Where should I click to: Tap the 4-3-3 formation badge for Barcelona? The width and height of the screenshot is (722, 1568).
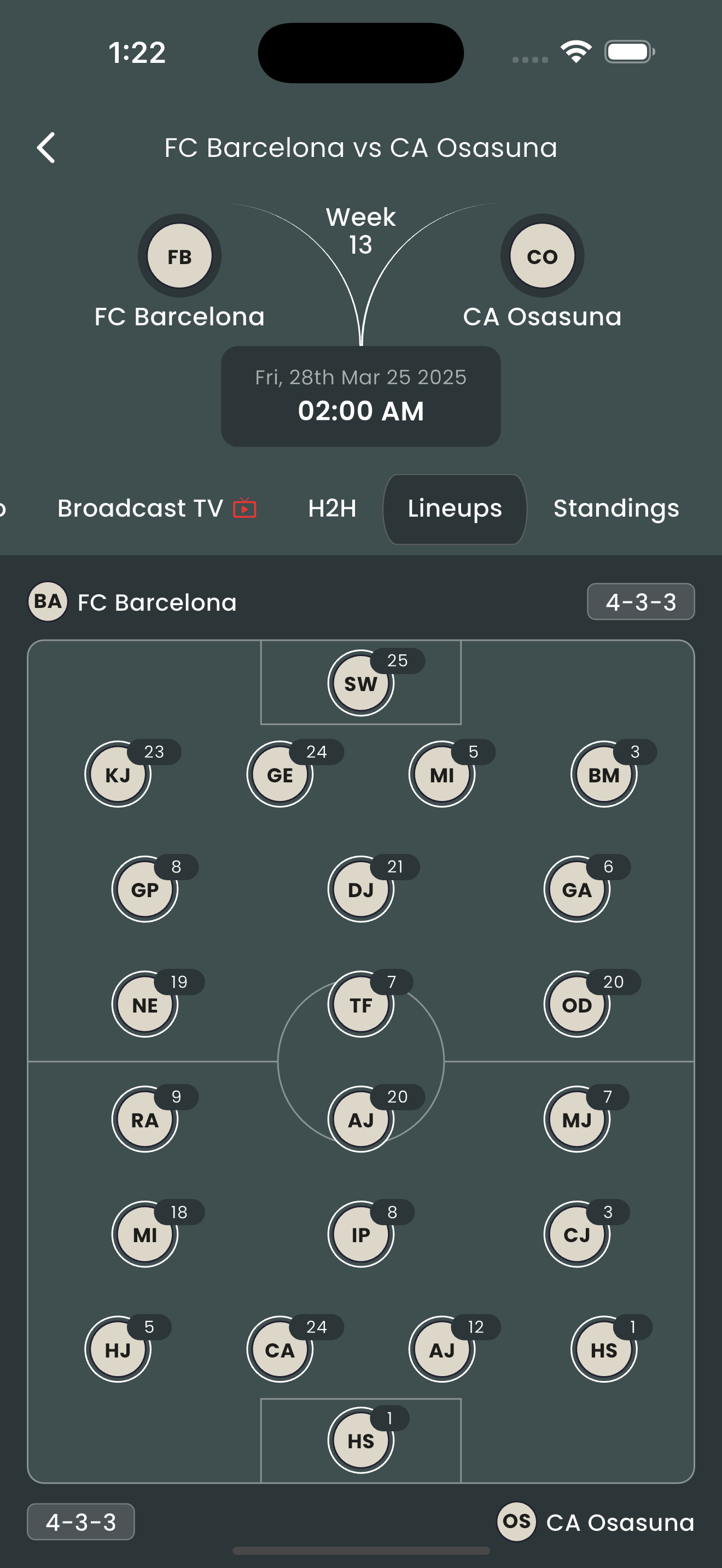641,601
